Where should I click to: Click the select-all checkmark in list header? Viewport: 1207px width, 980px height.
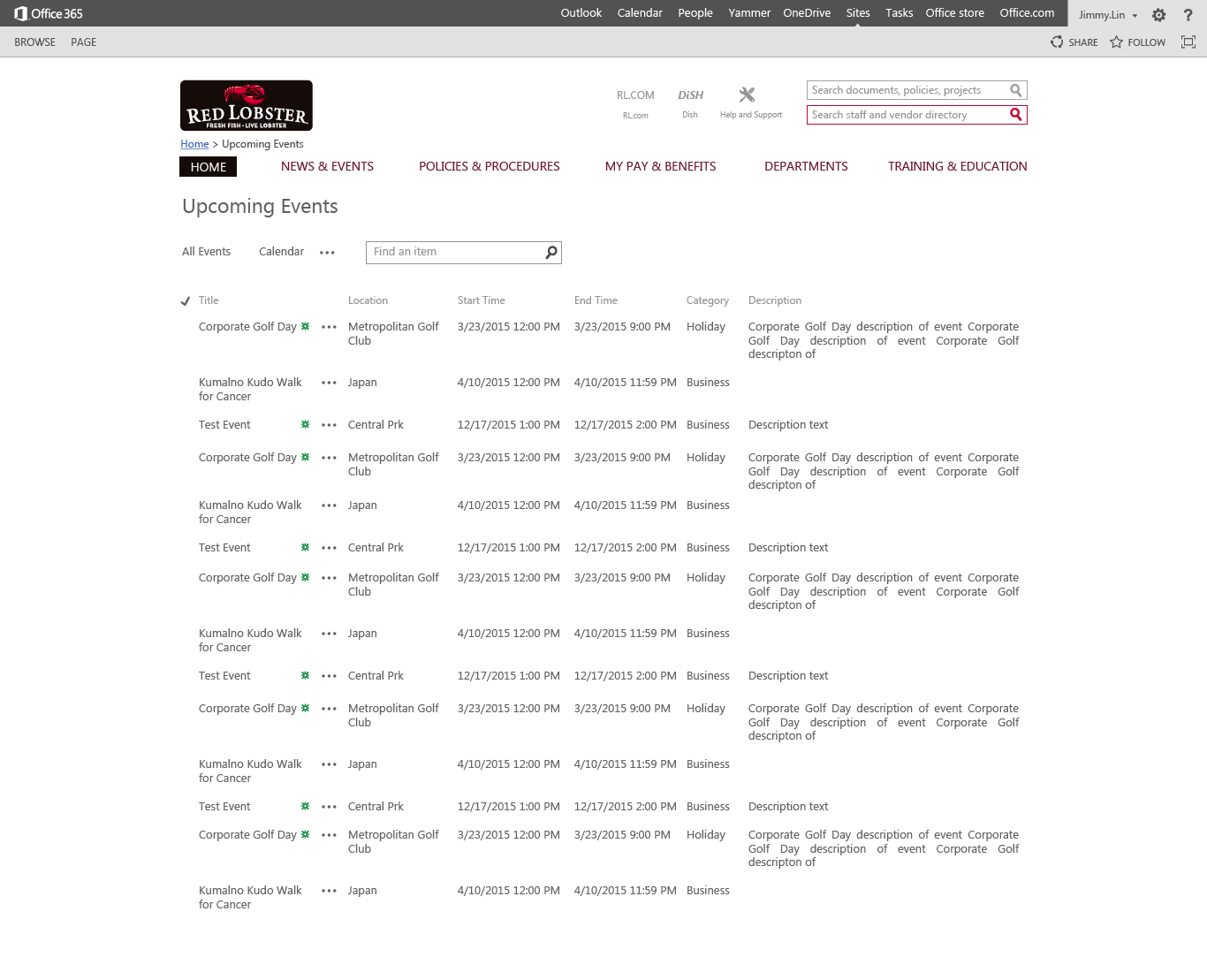186,301
